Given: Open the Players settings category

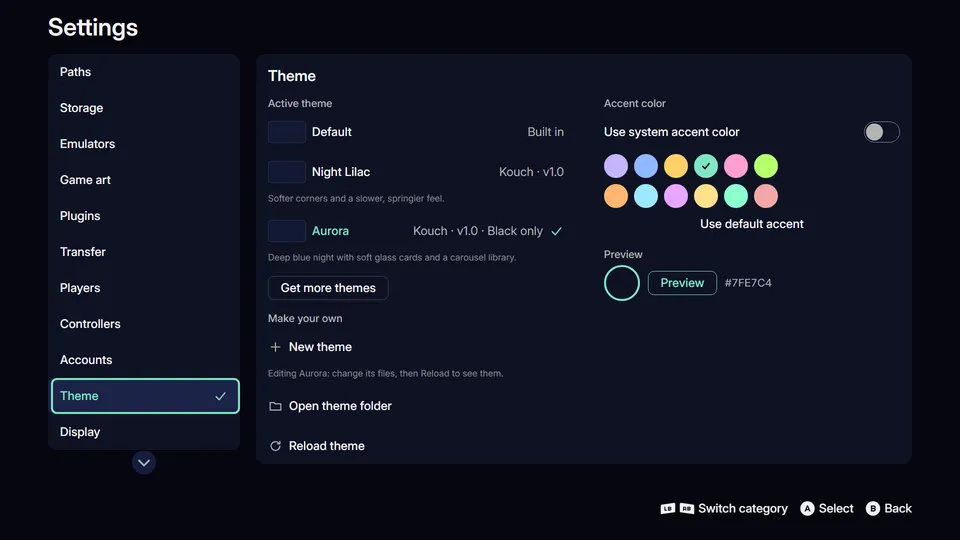Looking at the screenshot, I should click(x=144, y=288).
